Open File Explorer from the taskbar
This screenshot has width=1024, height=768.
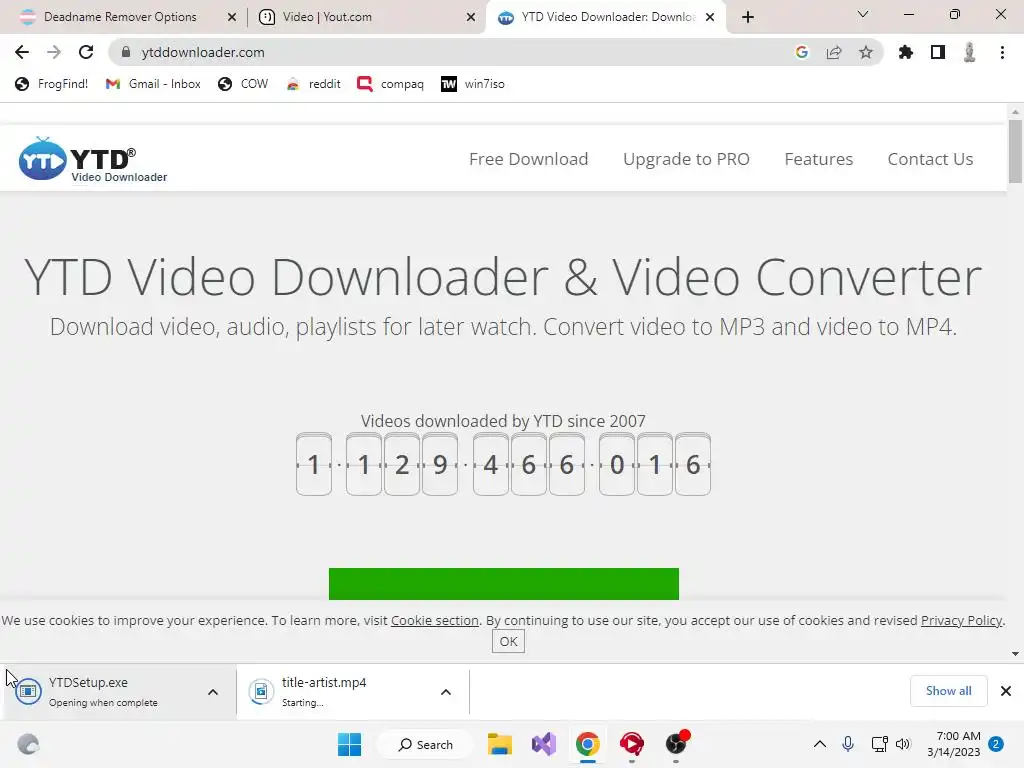[x=500, y=744]
